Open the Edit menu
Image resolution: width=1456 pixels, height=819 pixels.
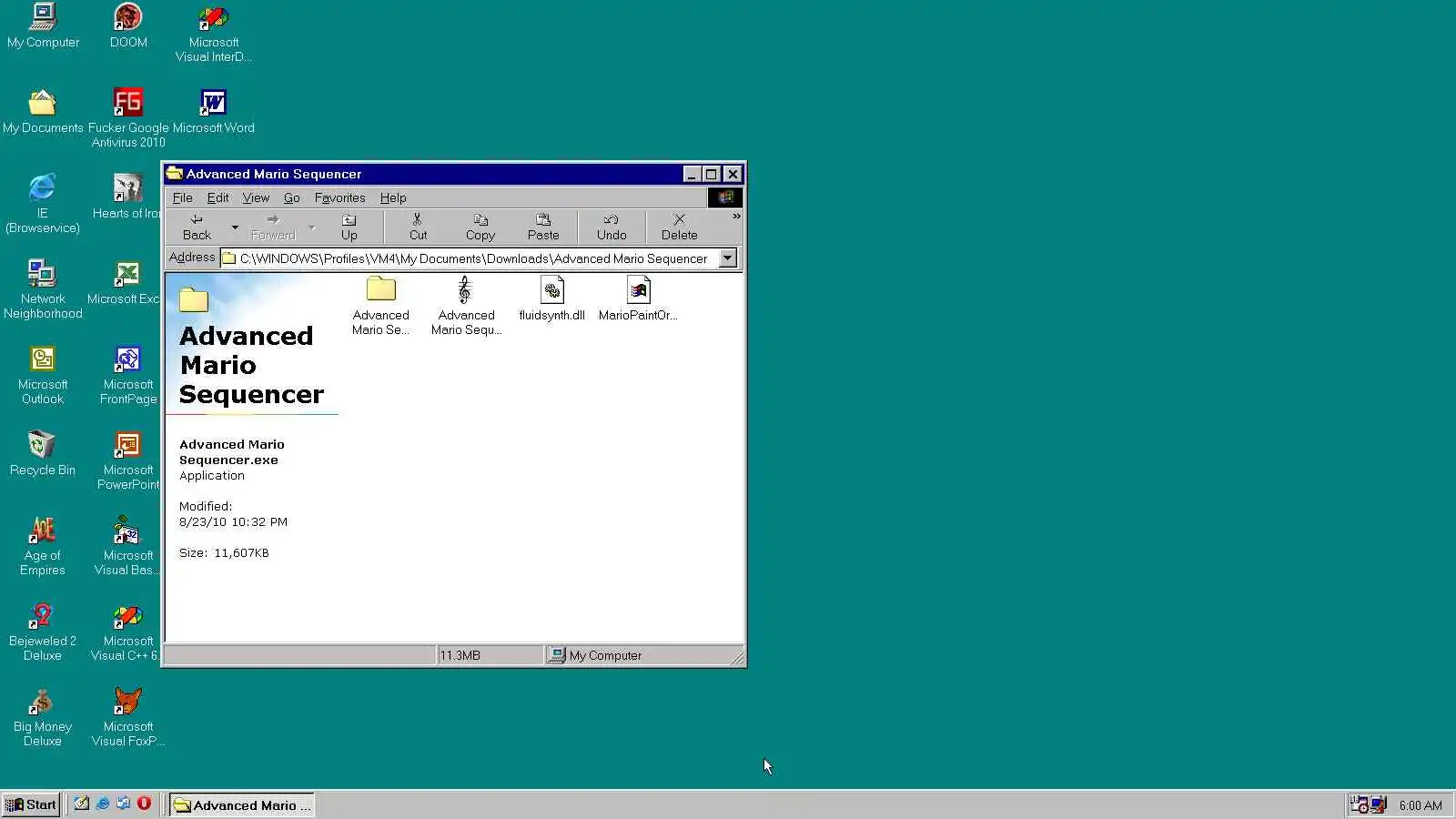217,197
